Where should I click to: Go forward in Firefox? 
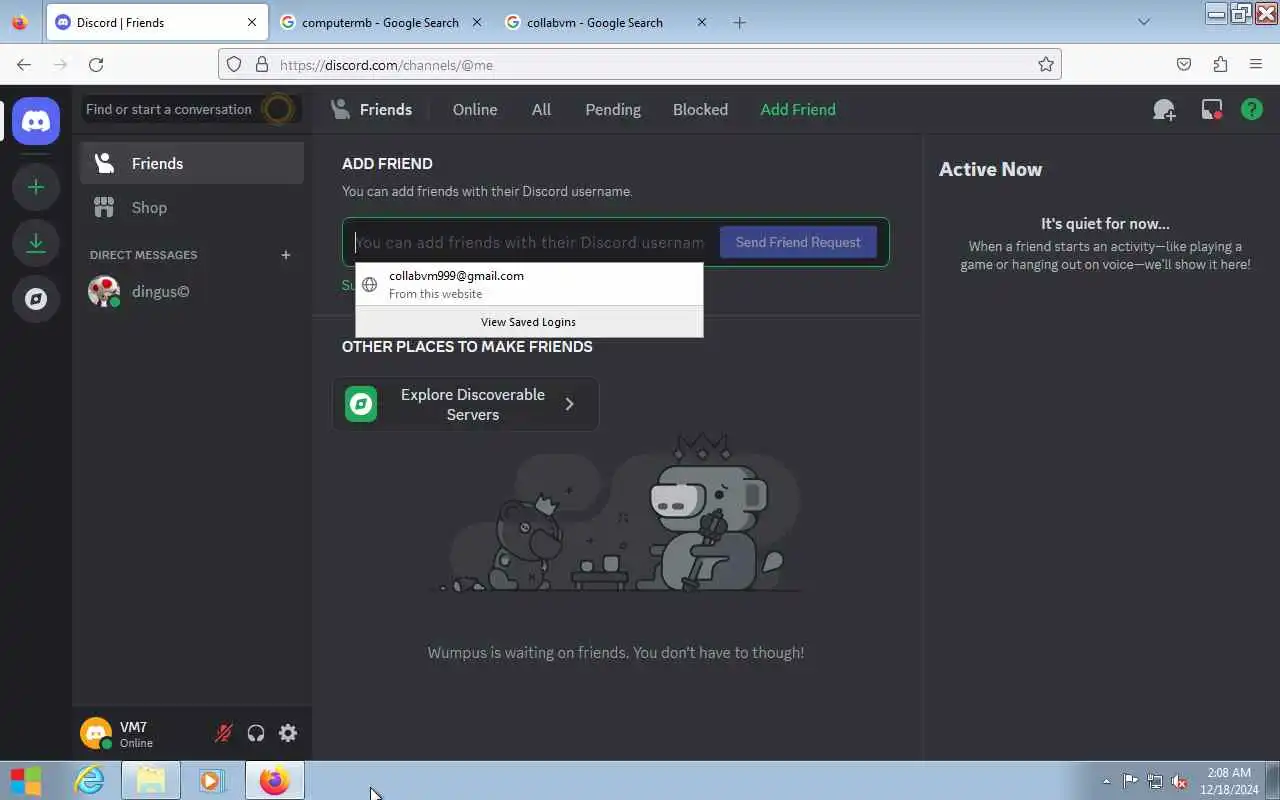pos(60,64)
